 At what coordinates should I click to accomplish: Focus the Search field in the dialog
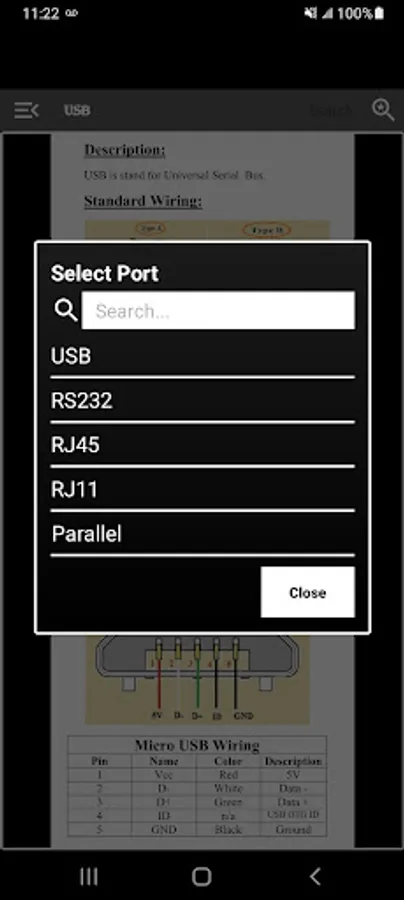point(218,311)
